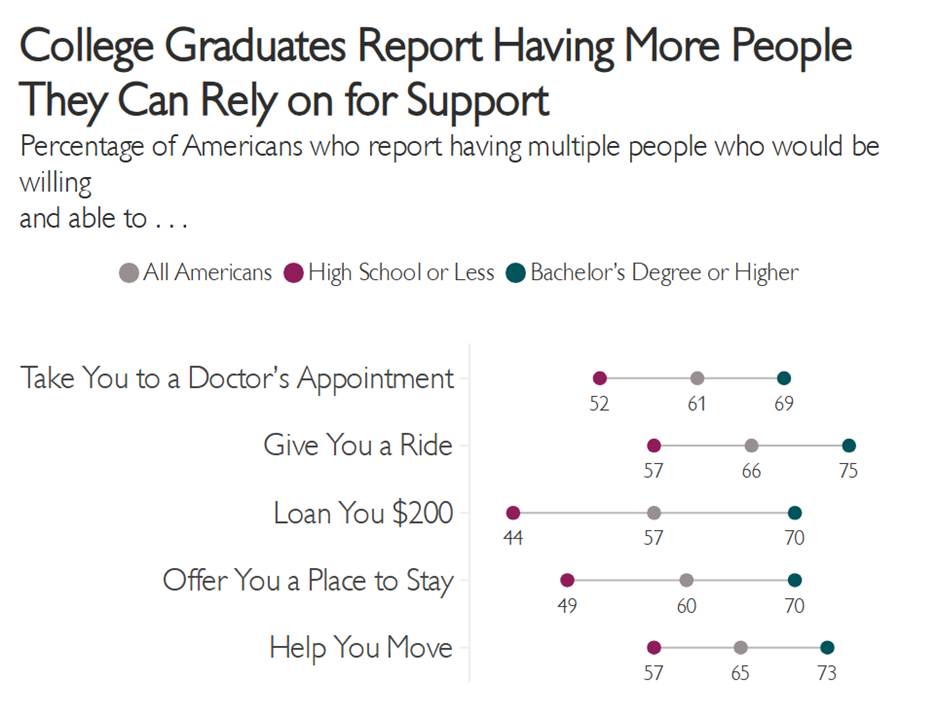Click the gray 65 dot on Help You Move
This screenshot has height=716, width=937.
click(x=740, y=647)
